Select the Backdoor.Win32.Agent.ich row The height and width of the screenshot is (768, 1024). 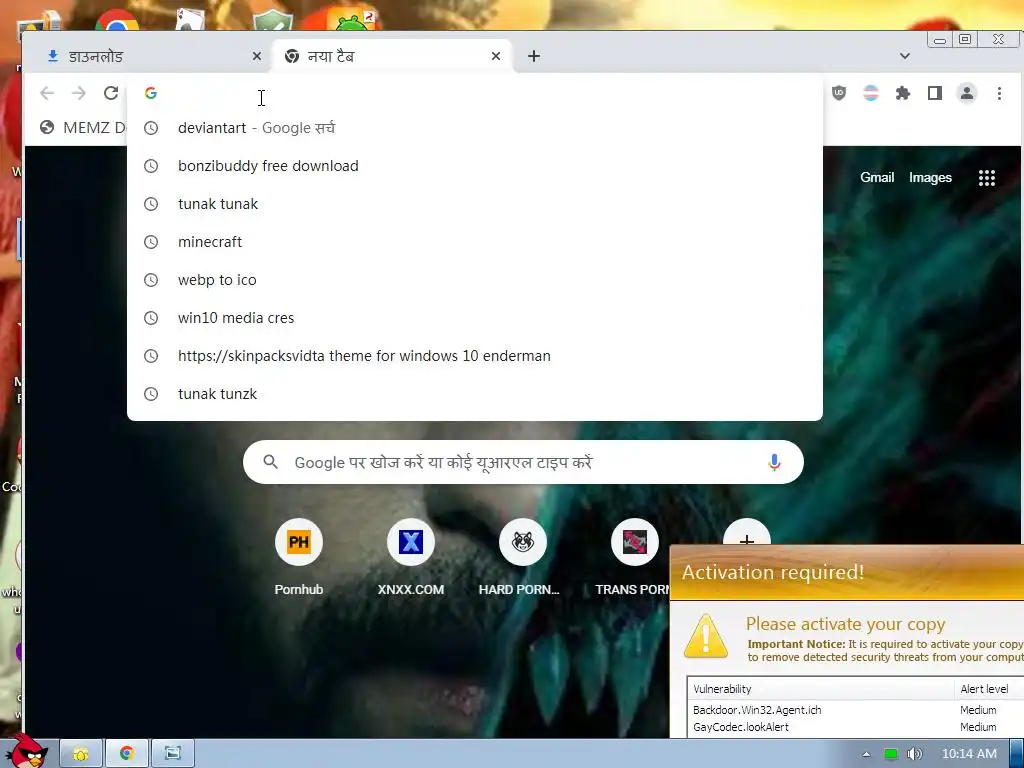tap(856, 710)
